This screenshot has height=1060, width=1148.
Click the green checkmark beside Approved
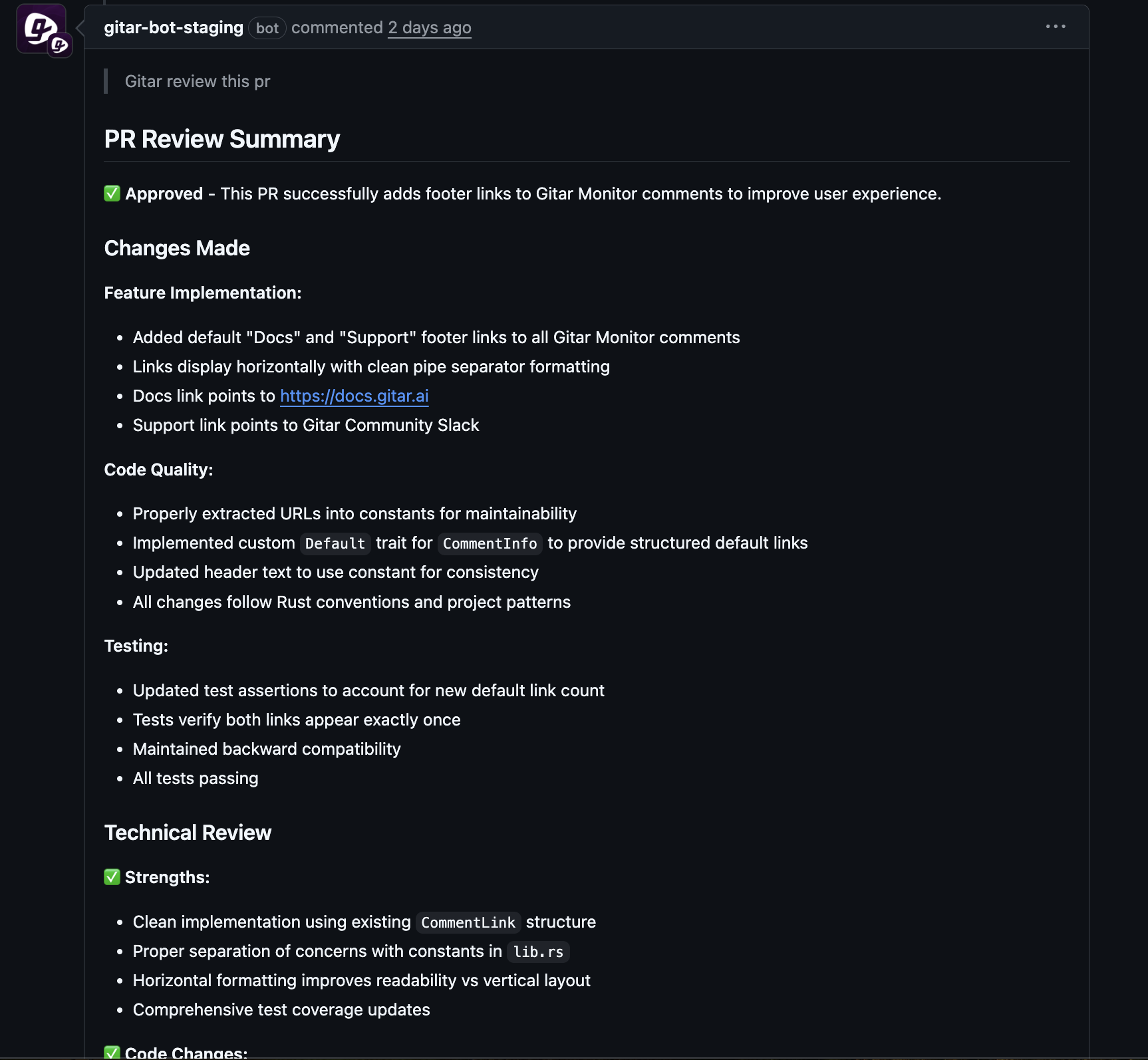112,194
